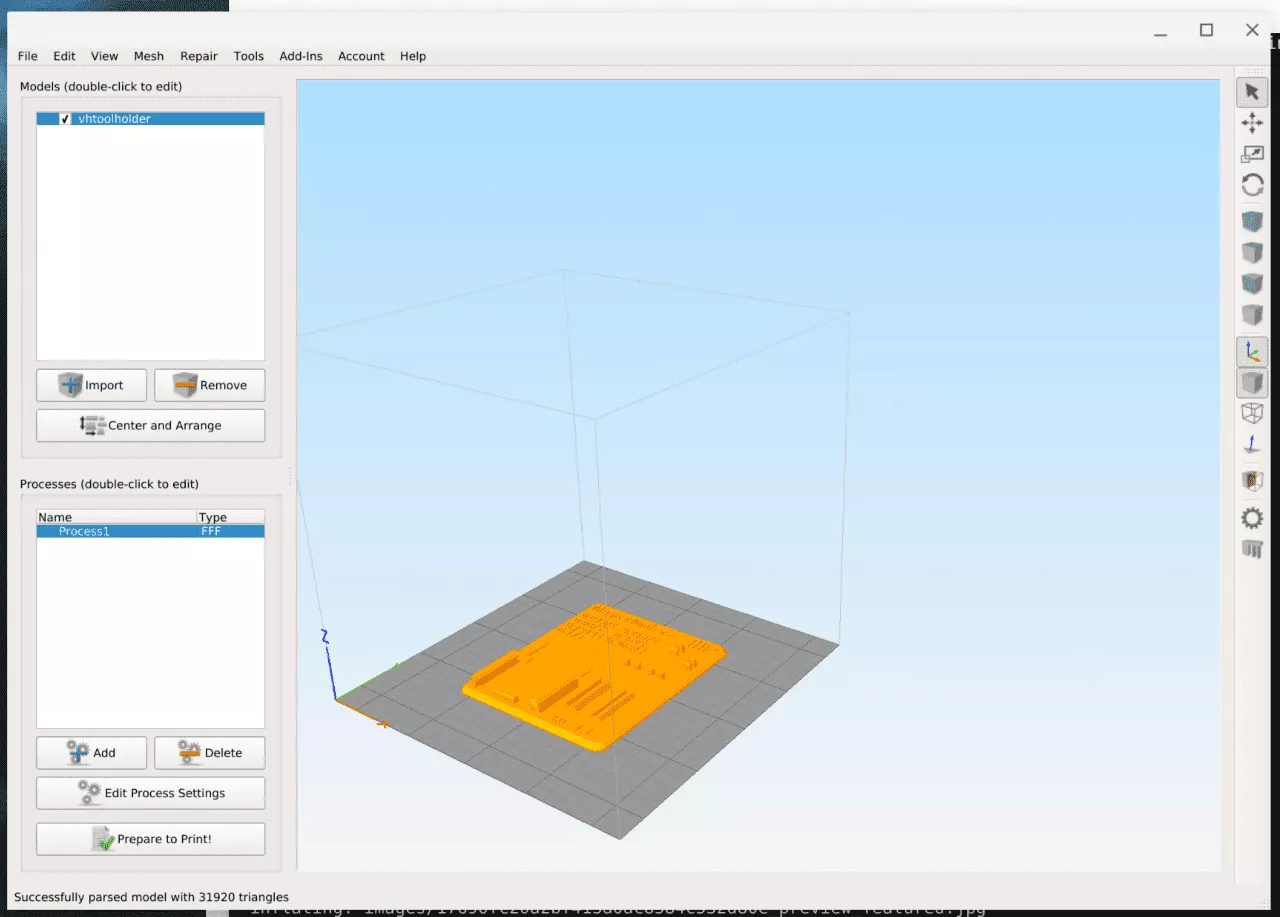Viewport: 1280px width, 917px height.
Task: Select the Process1 row in list
Action: pyautogui.click(x=118, y=531)
